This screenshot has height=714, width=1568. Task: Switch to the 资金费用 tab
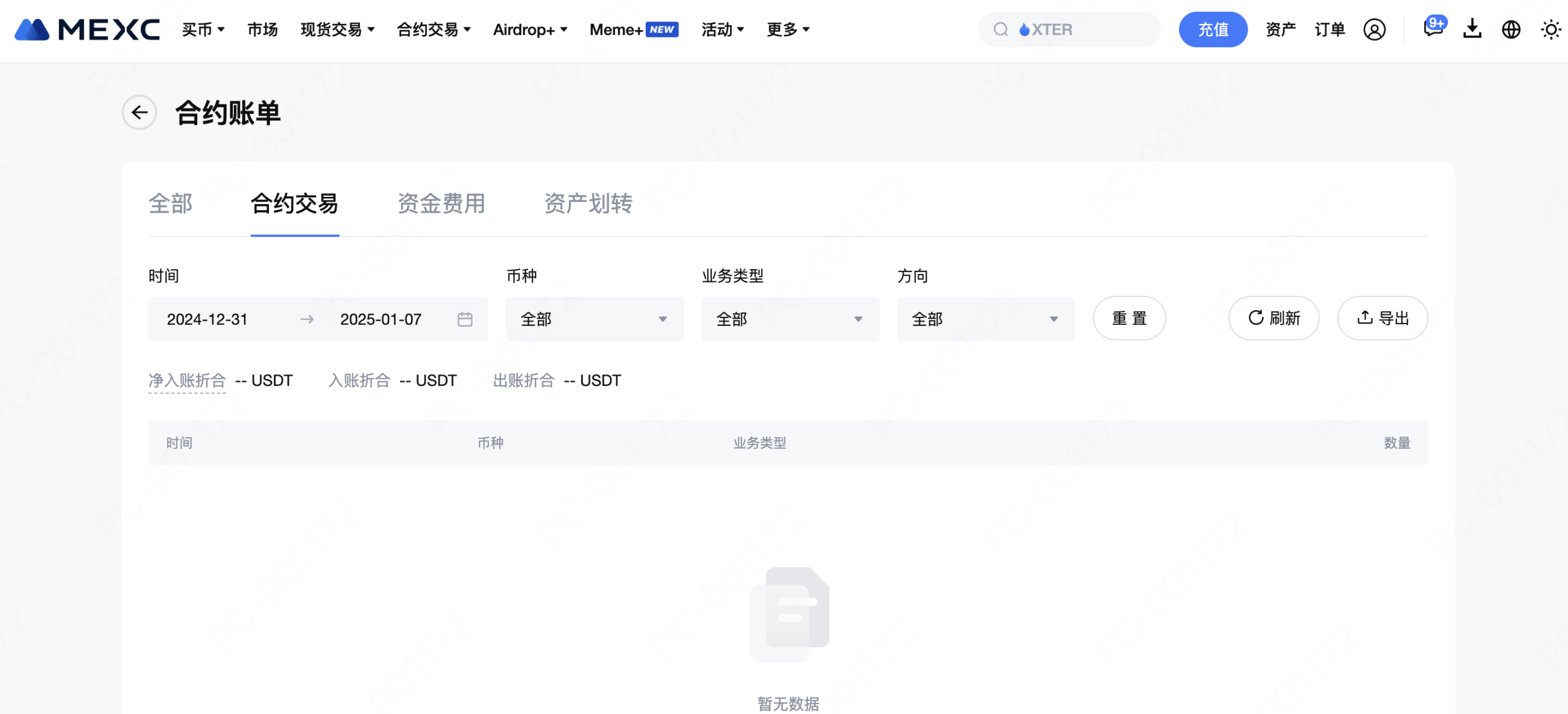pos(442,204)
